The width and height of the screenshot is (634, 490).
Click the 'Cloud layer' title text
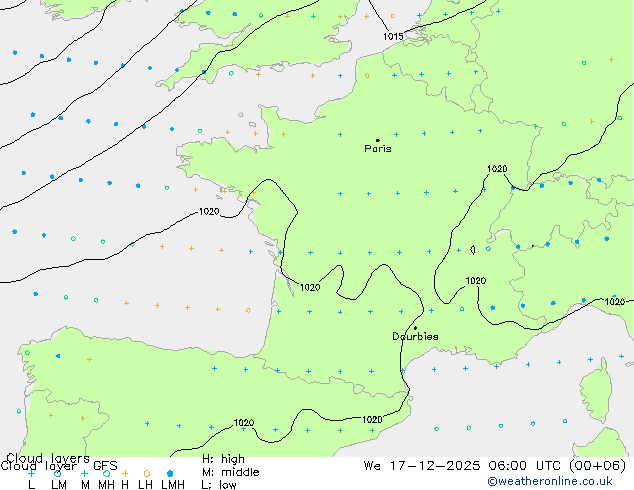(x=38, y=466)
